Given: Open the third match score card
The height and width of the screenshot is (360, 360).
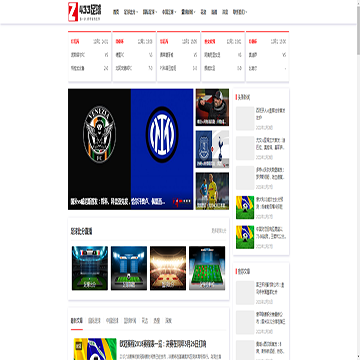Looking at the screenshot, I should [178, 56].
